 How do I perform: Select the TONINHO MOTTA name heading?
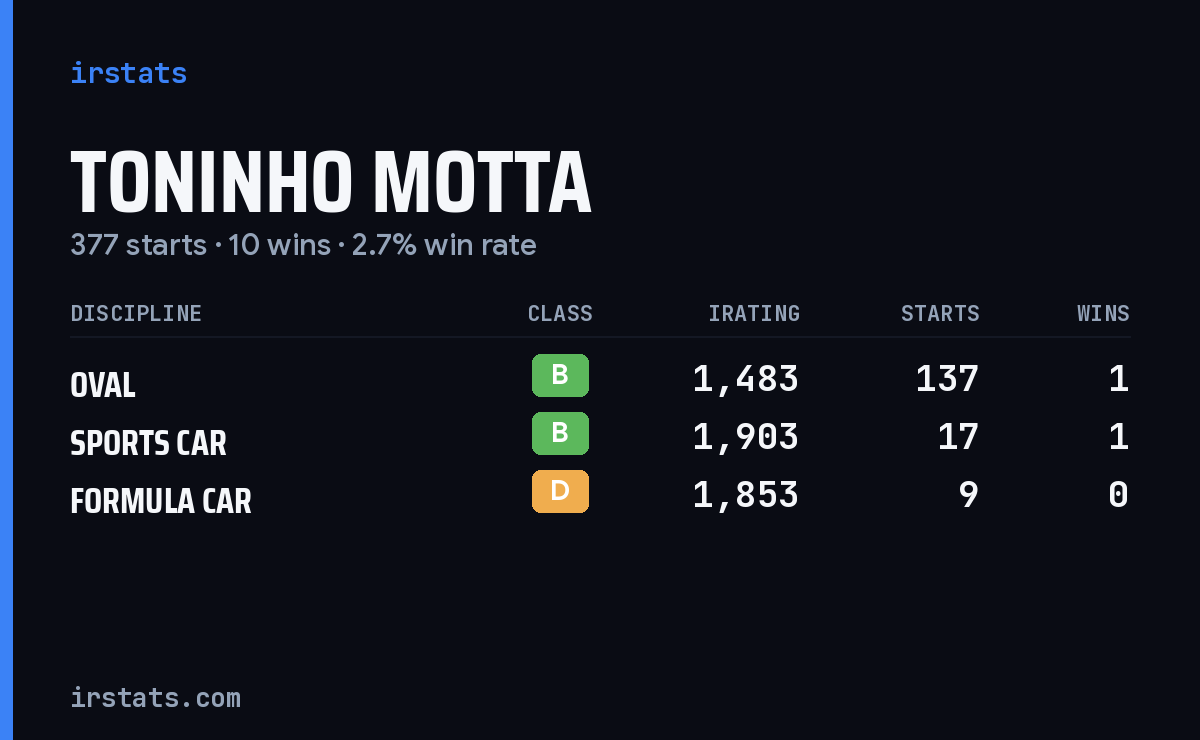point(331,183)
